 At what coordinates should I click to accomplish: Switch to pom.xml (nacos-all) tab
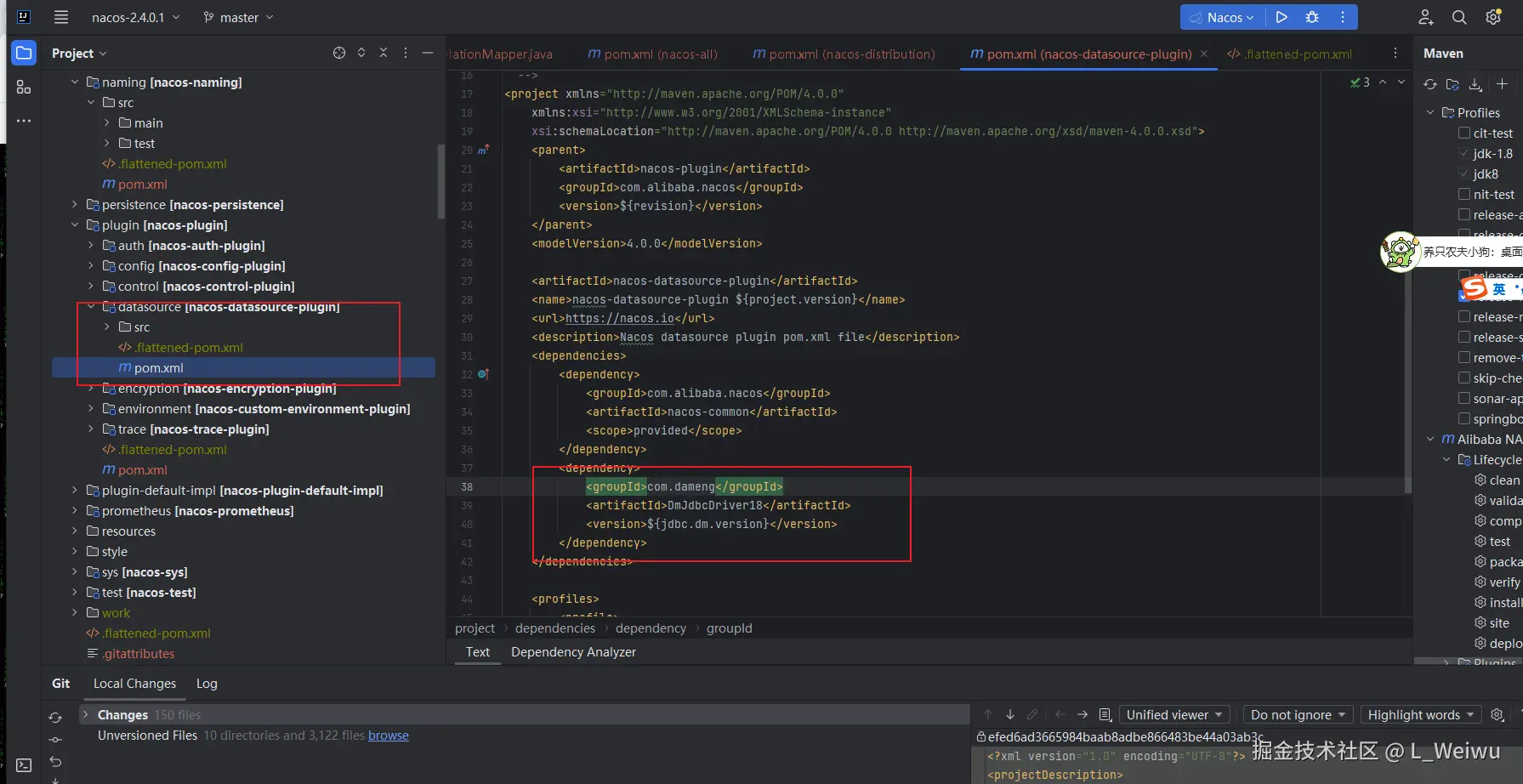pos(652,54)
